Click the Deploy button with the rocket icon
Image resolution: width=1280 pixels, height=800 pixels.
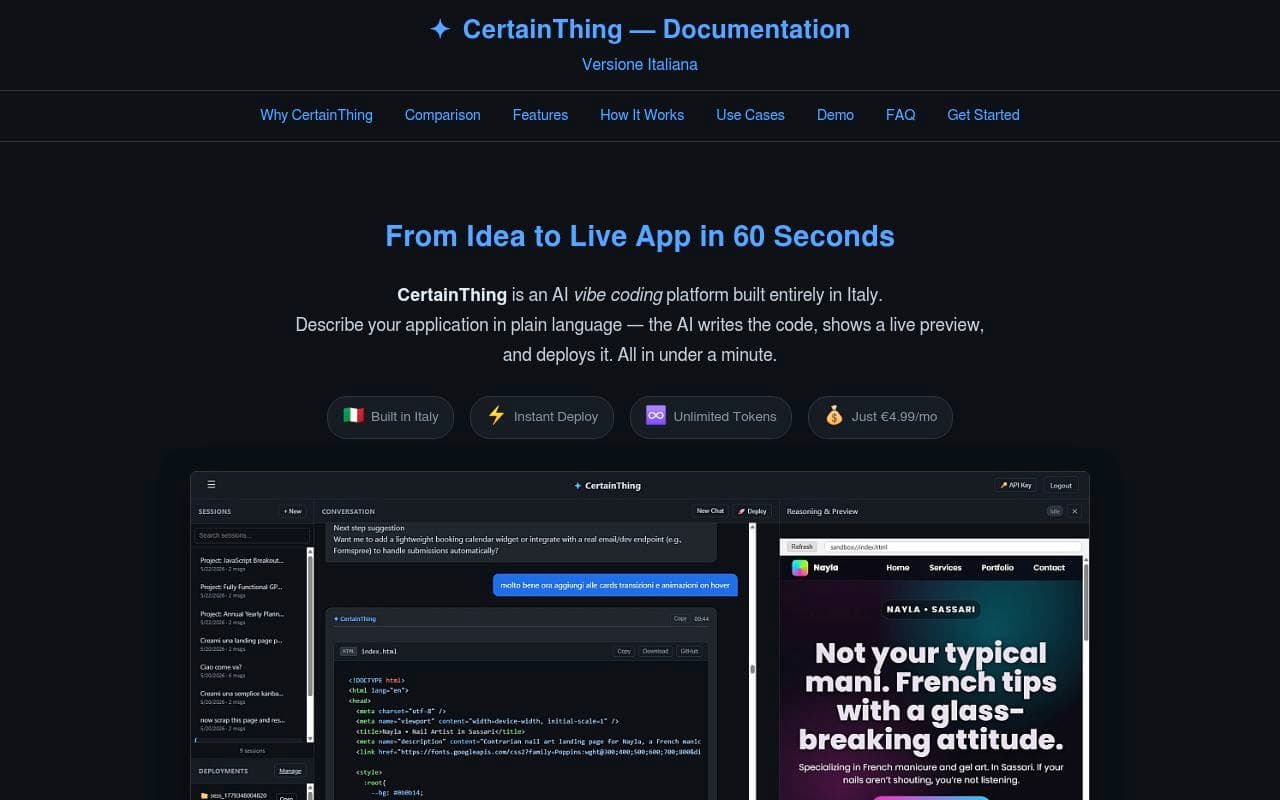(x=752, y=511)
